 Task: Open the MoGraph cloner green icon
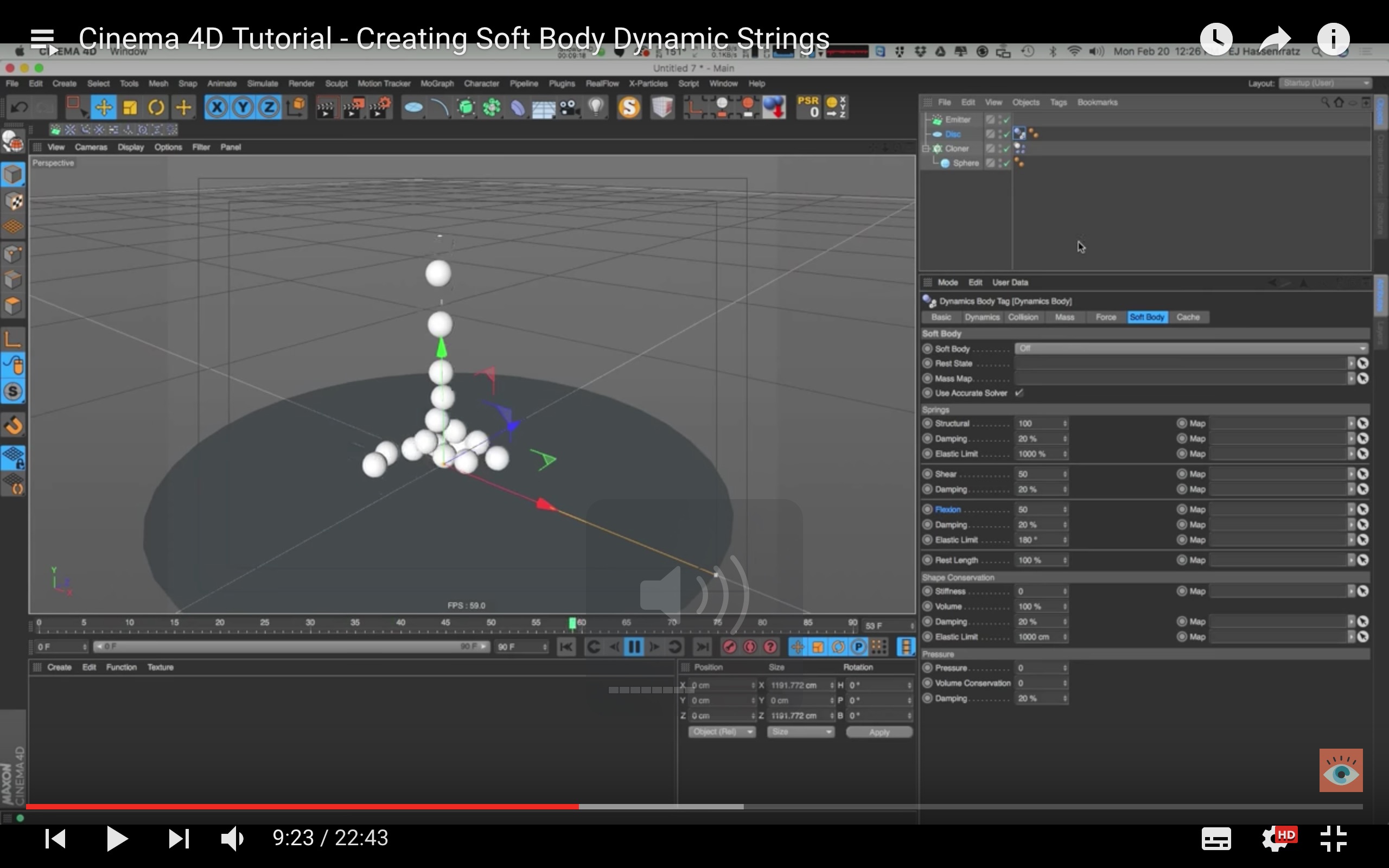tap(492, 107)
